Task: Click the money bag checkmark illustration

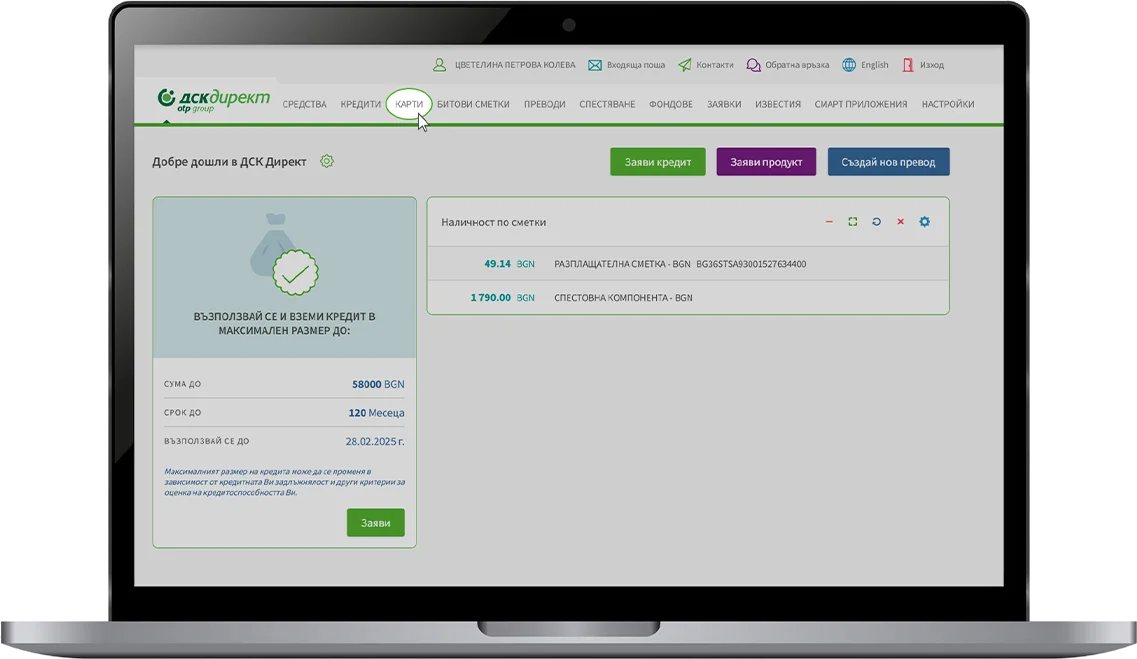Action: coord(284,254)
